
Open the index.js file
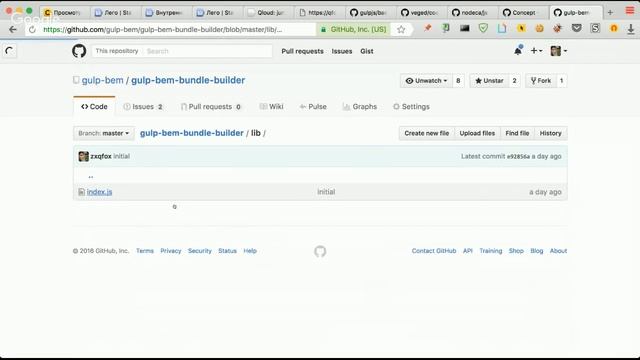[x=99, y=192]
